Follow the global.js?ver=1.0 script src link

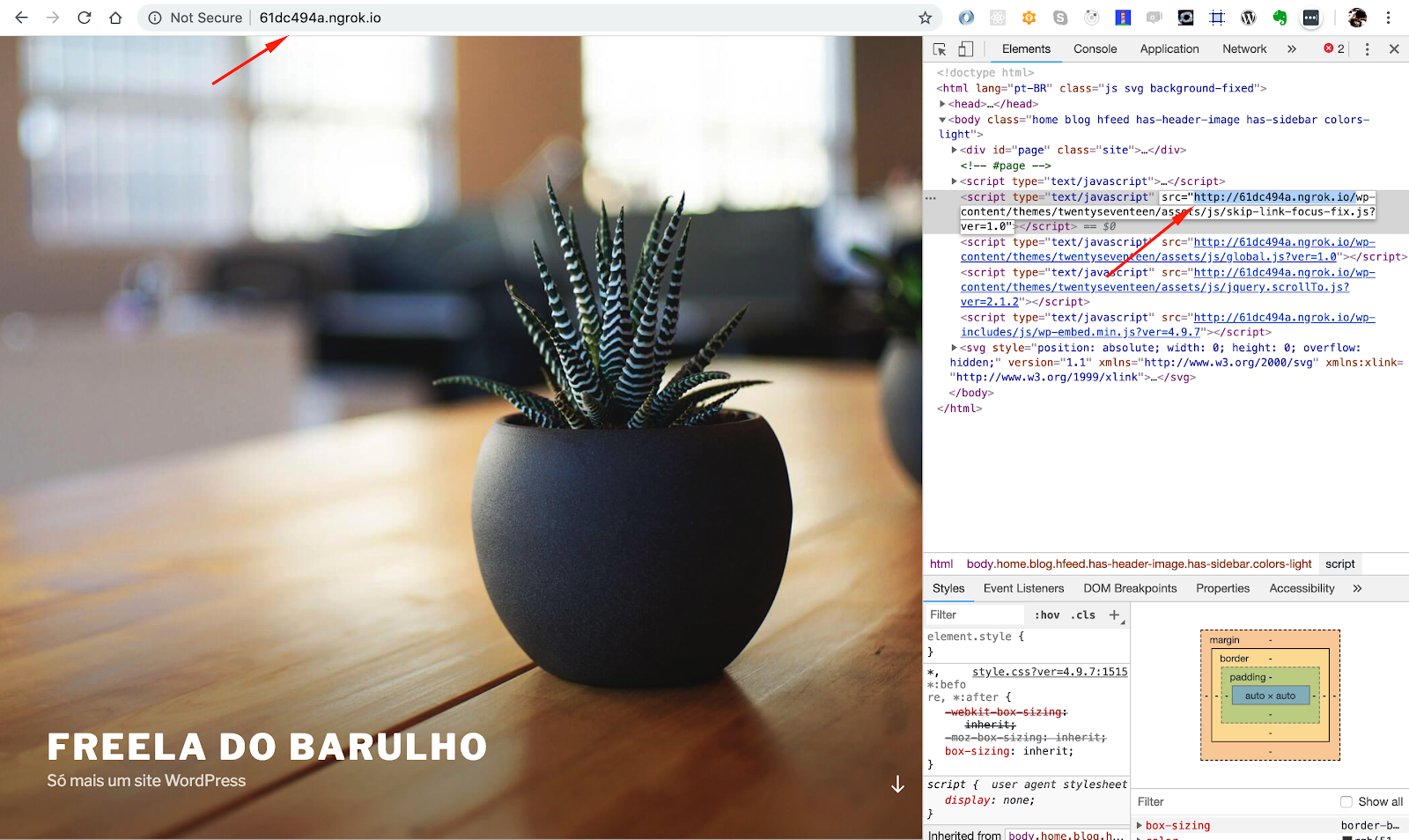click(1168, 249)
